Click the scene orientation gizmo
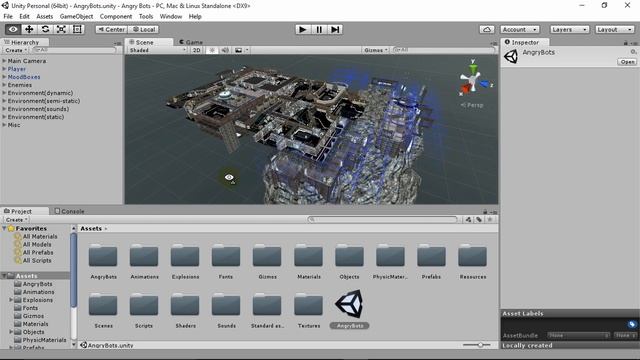Image resolution: width=640 pixels, height=360 pixels. pyautogui.click(x=473, y=80)
